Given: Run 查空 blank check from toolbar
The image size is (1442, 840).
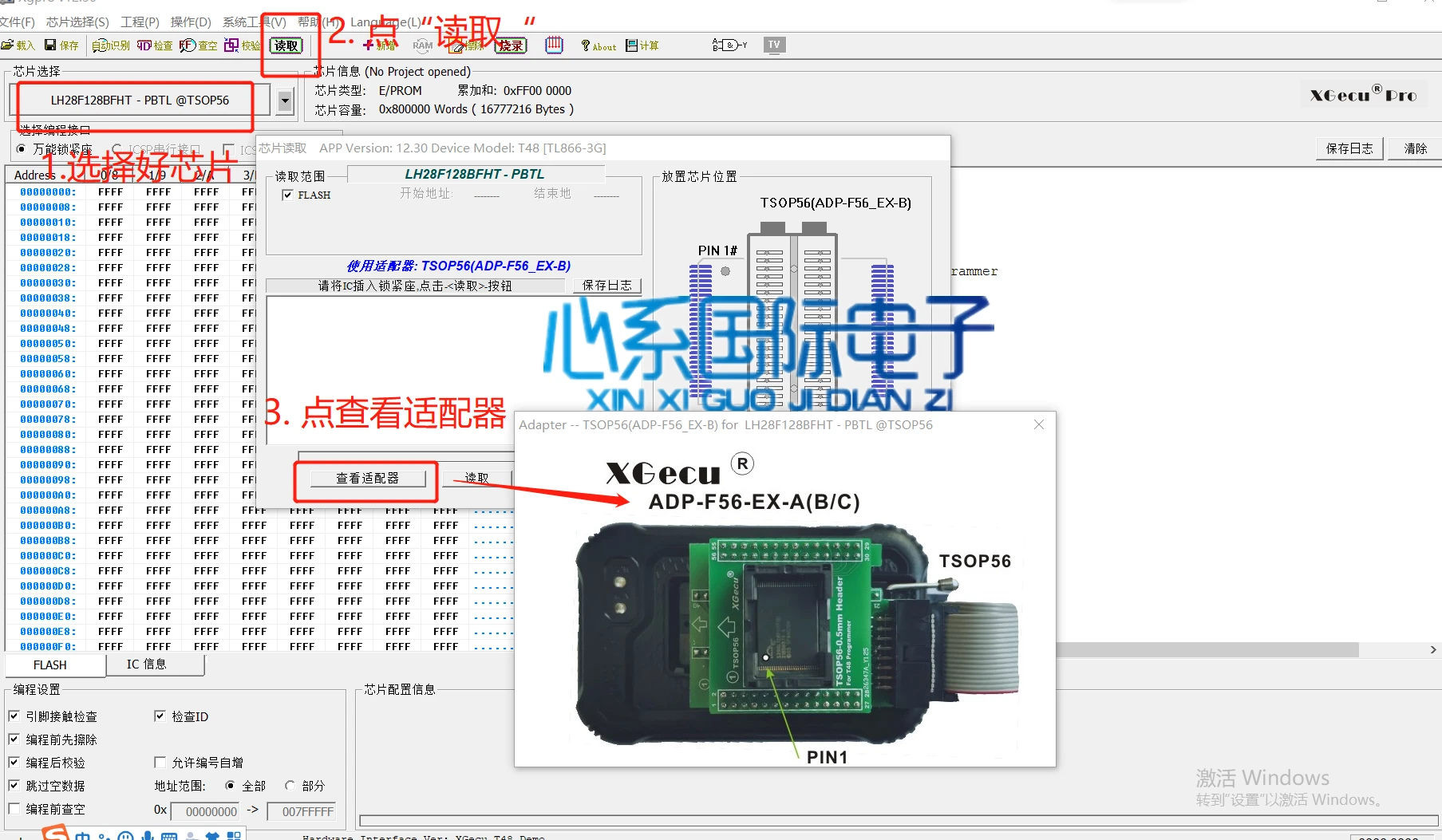Looking at the screenshot, I should [199, 45].
